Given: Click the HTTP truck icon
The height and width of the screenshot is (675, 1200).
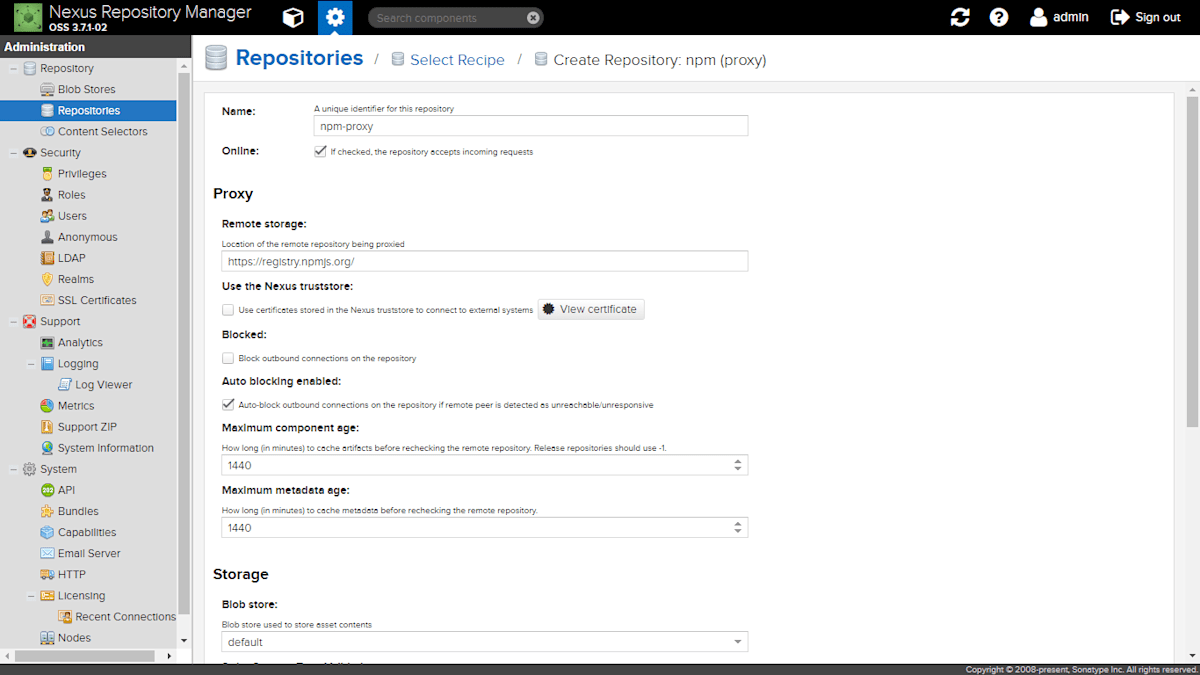Looking at the screenshot, I should [47, 574].
